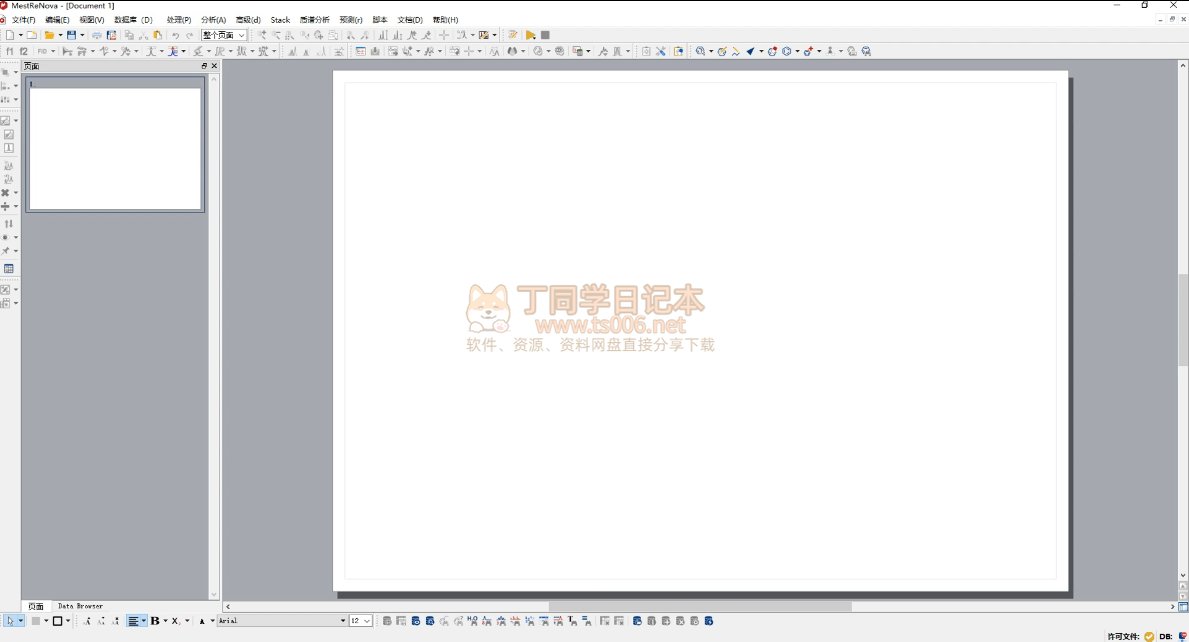Click the Open folder icon
Viewport: 1189px width, 642px height.
pos(49,35)
